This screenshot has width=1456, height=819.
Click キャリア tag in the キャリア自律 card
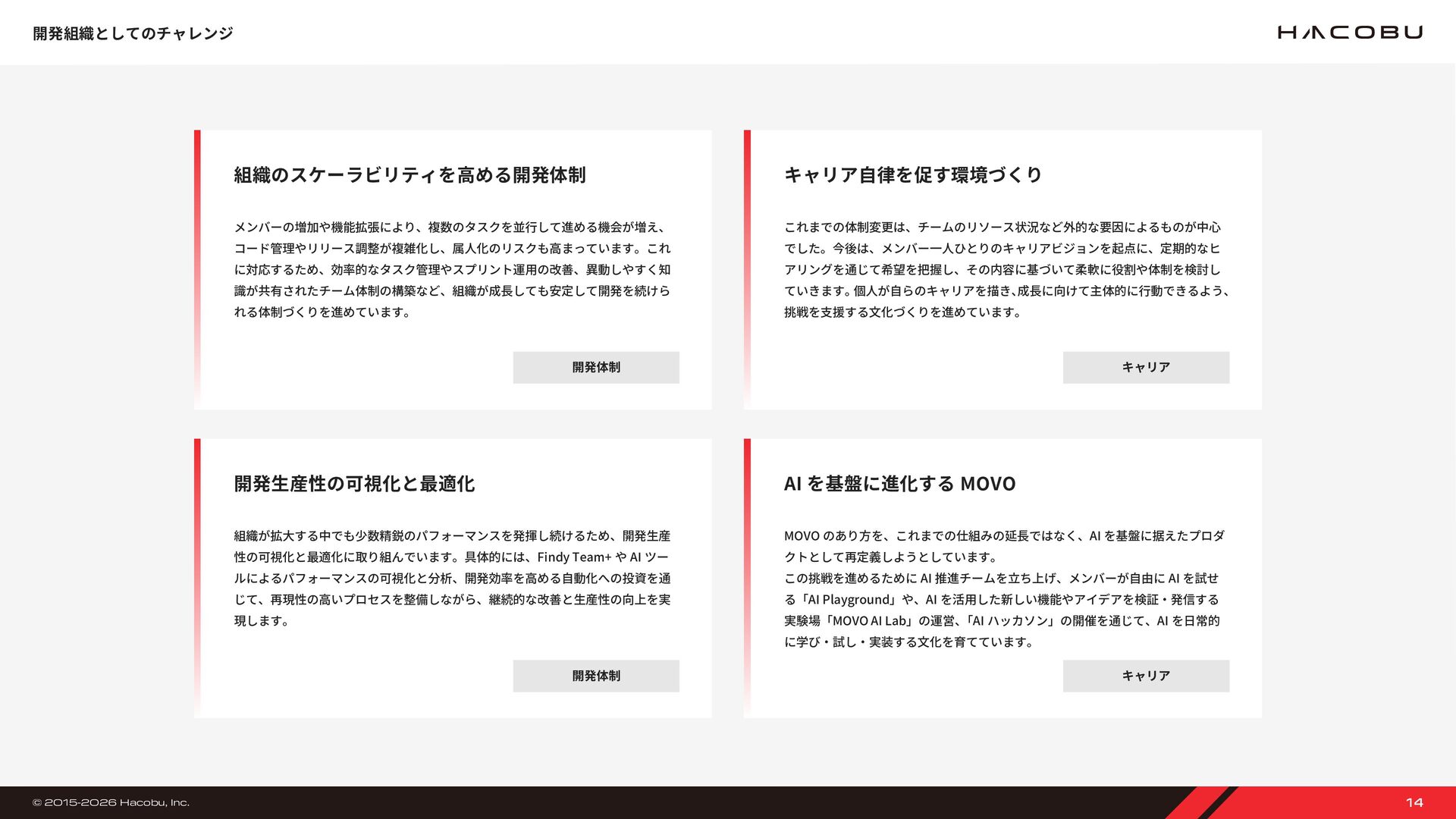1146,367
